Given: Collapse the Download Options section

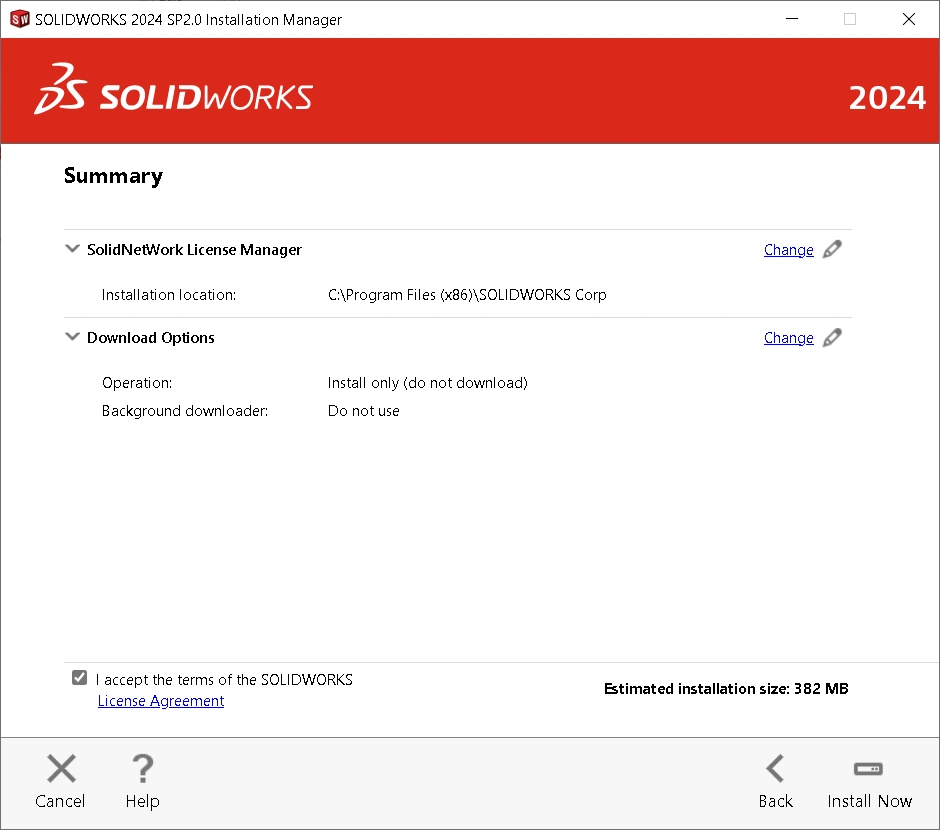Looking at the screenshot, I should (x=72, y=337).
